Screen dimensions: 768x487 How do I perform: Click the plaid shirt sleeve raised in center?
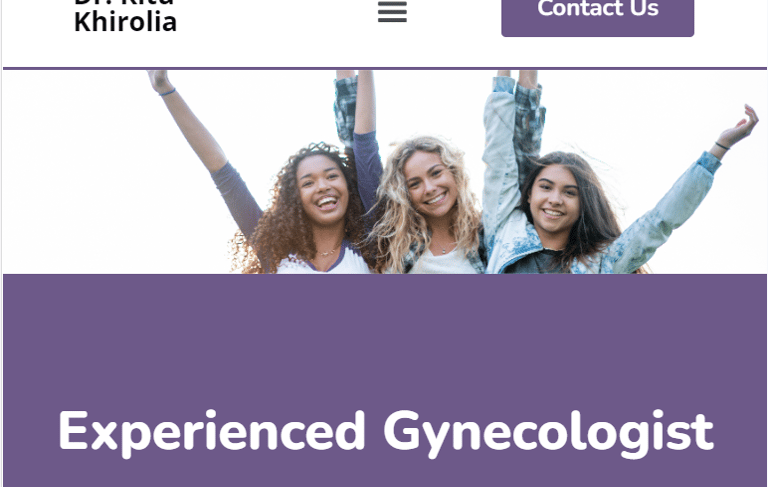[x=345, y=108]
